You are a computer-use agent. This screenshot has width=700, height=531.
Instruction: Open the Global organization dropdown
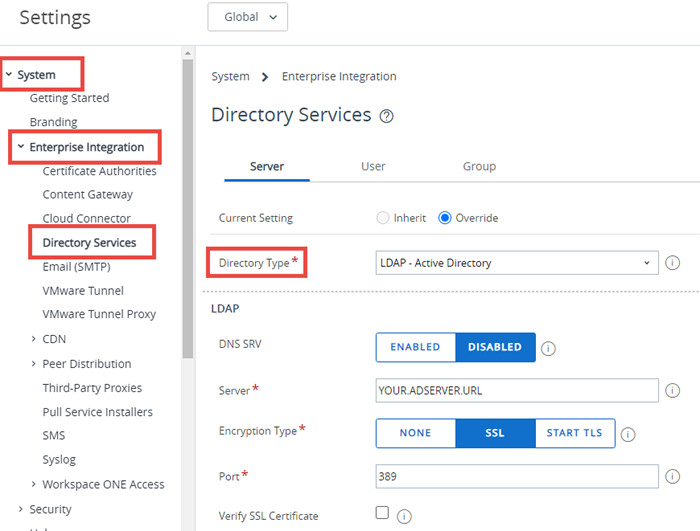[248, 17]
